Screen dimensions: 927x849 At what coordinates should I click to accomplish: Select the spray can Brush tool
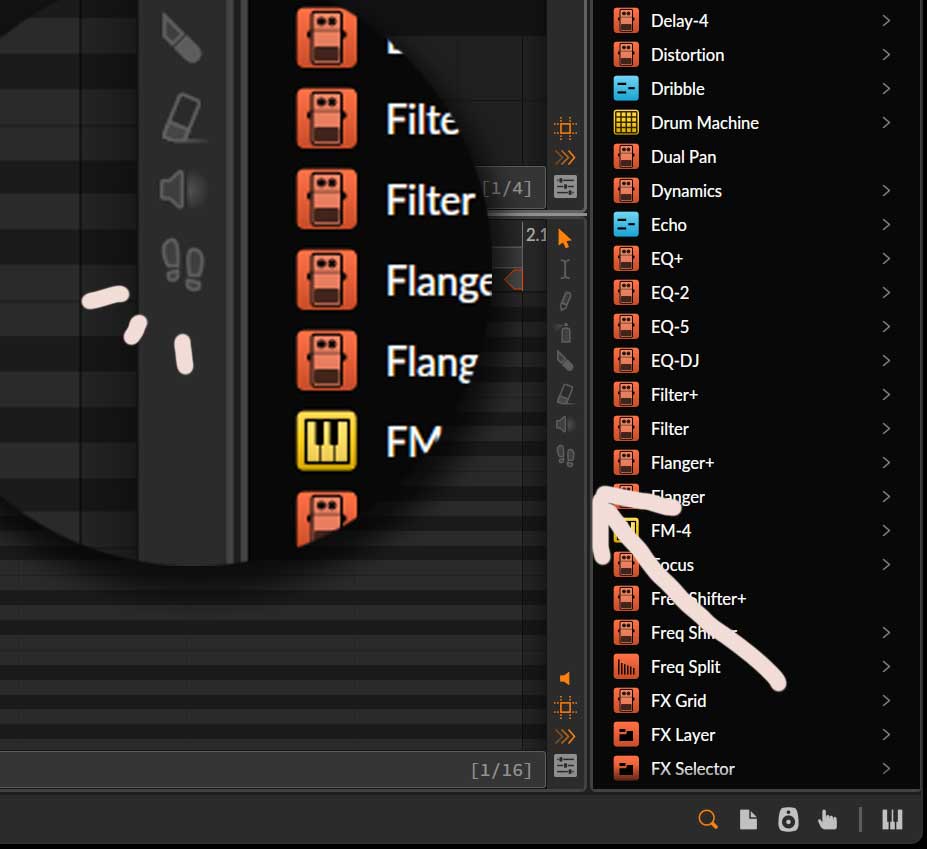pyautogui.click(x=565, y=332)
